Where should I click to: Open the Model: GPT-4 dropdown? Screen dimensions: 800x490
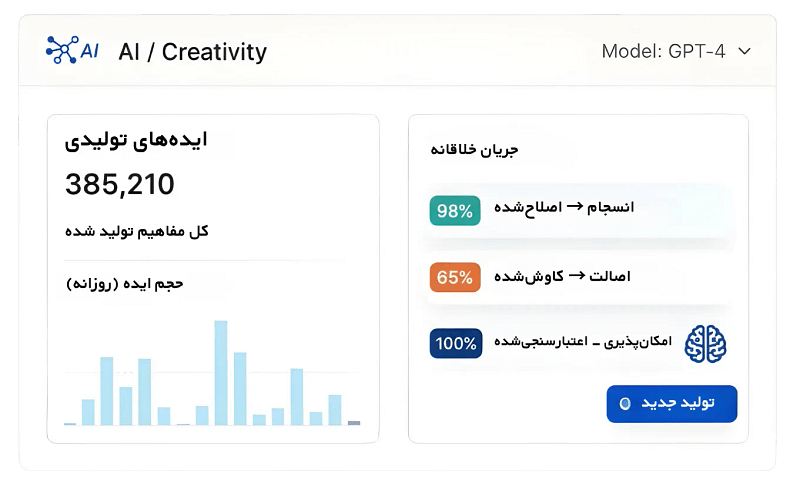coord(675,51)
